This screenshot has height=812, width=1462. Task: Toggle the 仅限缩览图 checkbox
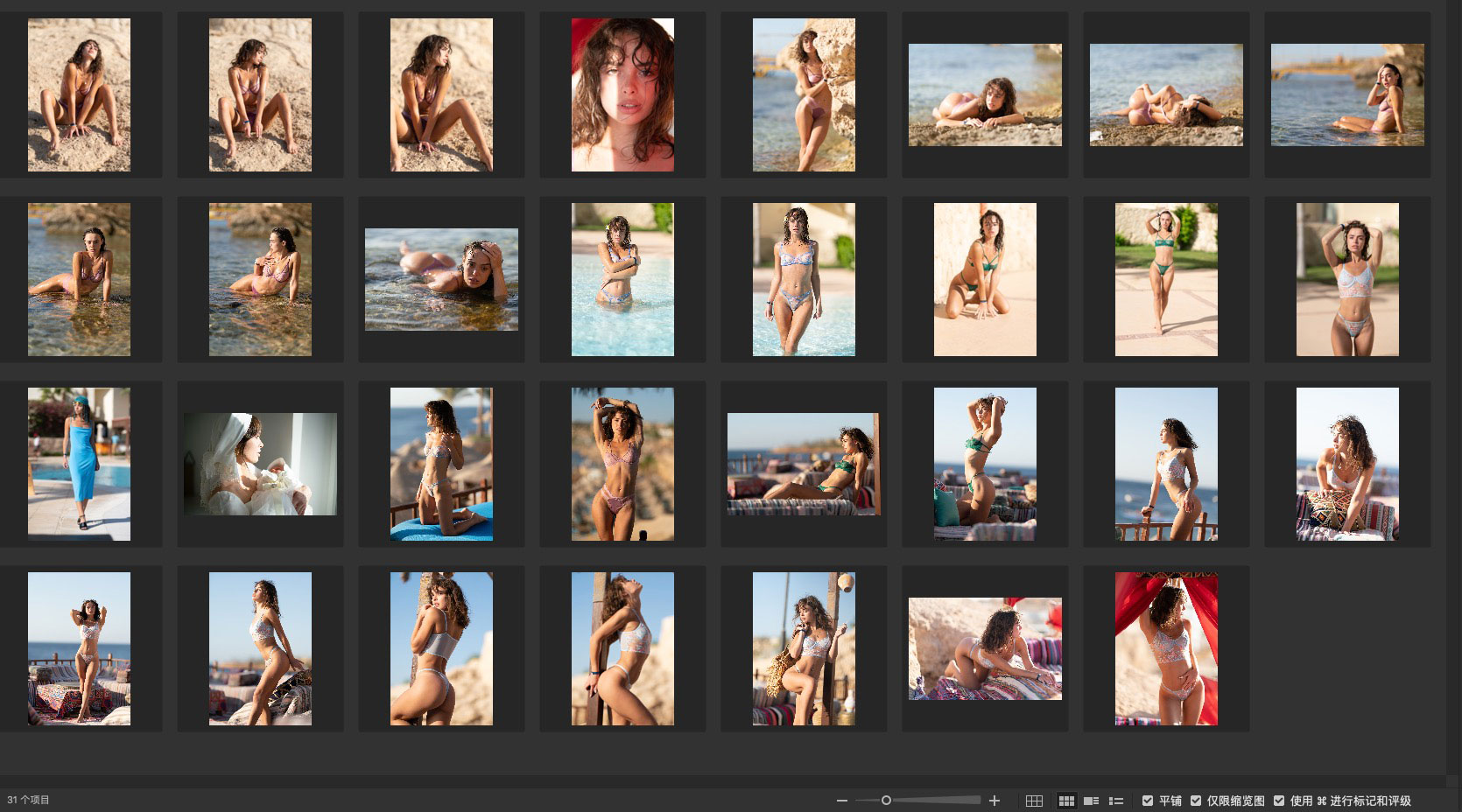click(1196, 801)
